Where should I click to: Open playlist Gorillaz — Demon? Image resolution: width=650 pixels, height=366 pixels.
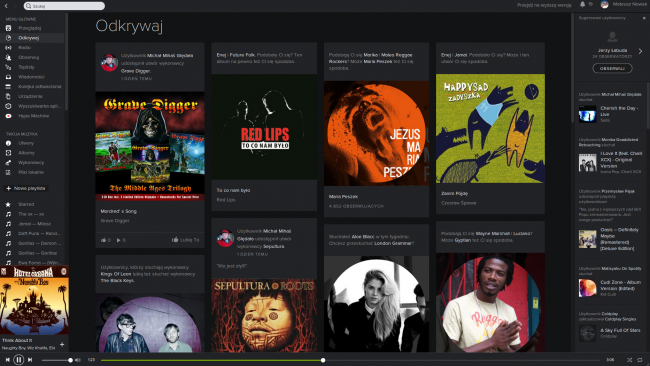(x=39, y=243)
